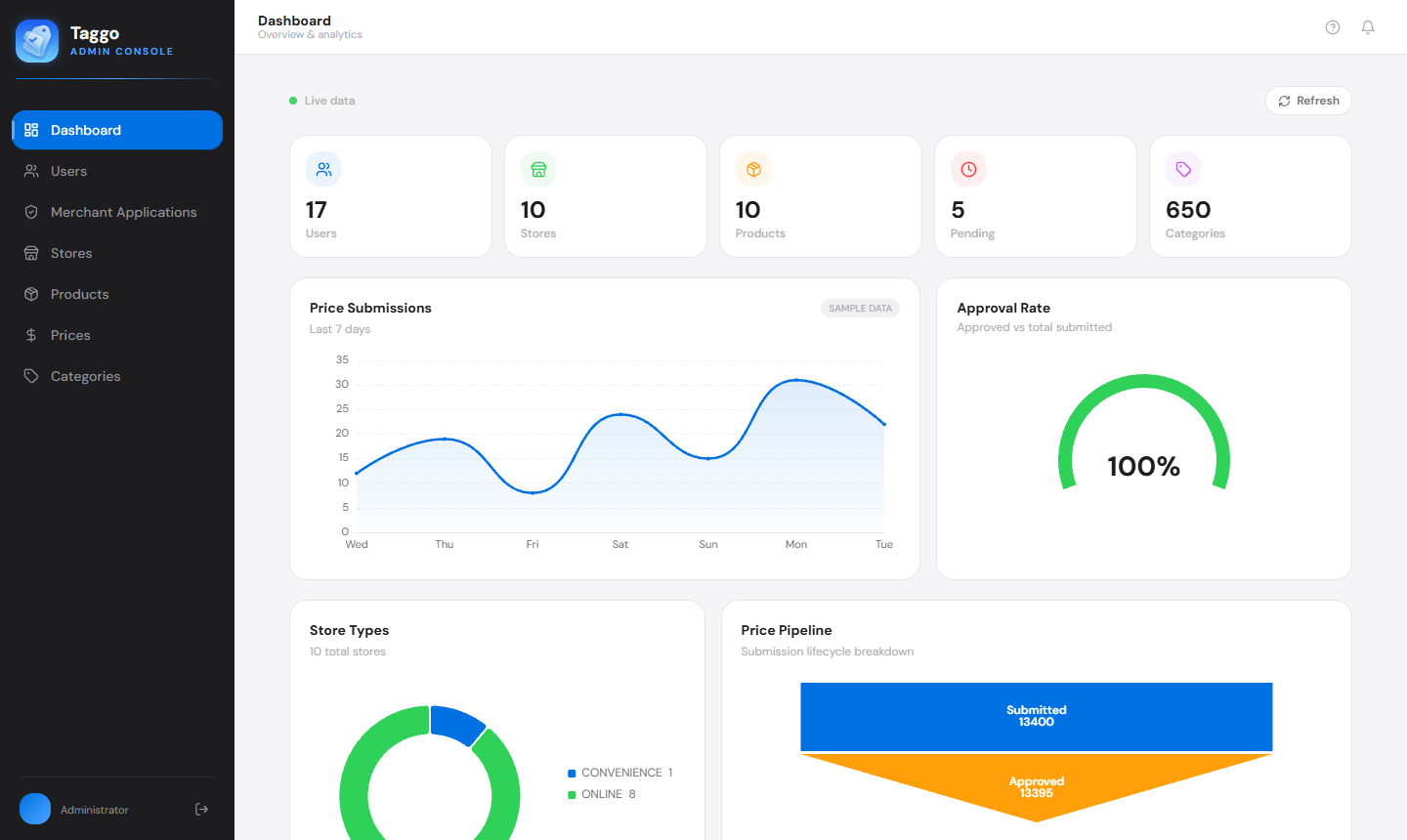This screenshot has height=840, width=1407.
Task: Open Merchant Applications section
Action: 117,212
